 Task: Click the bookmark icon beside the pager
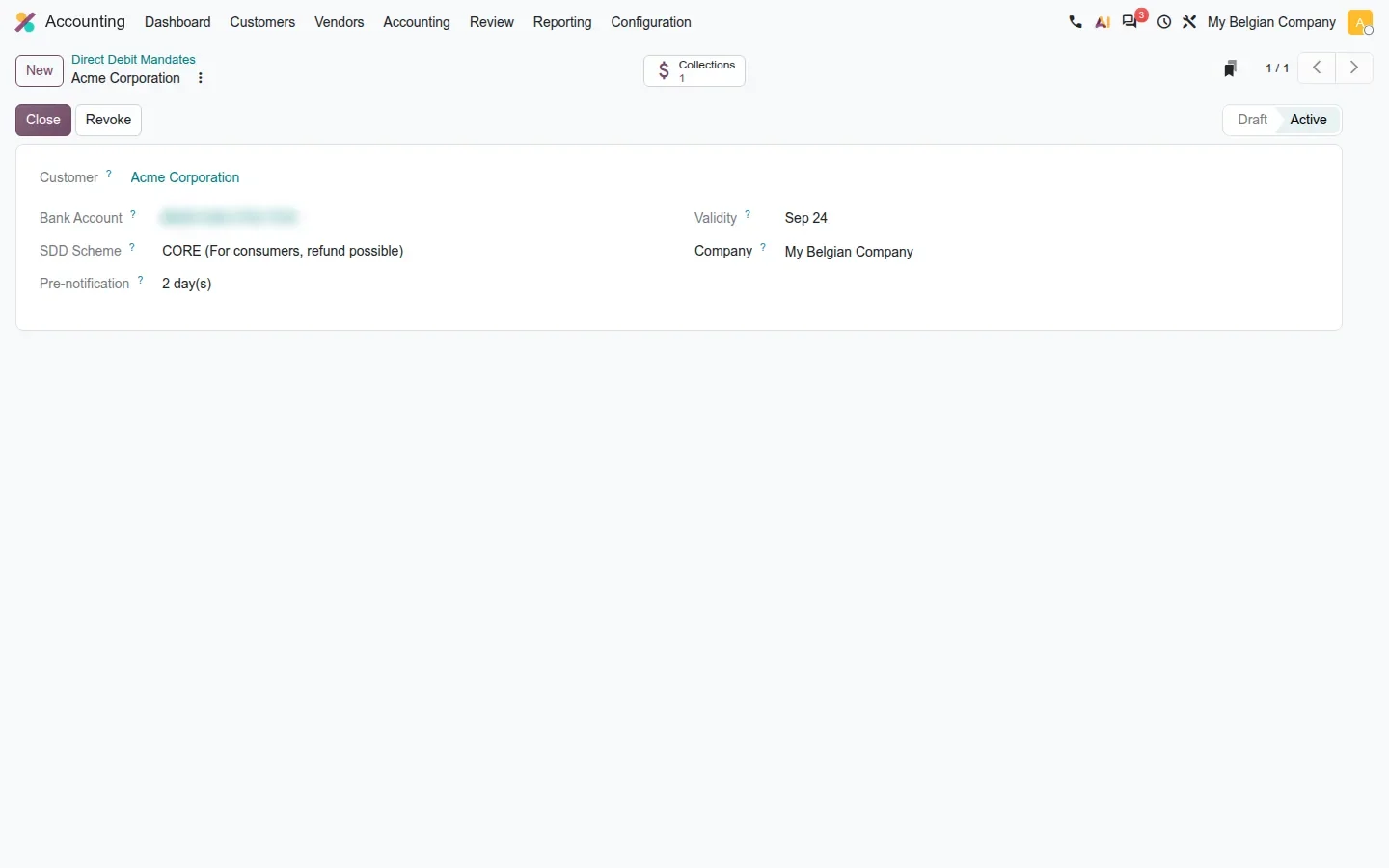1231,68
